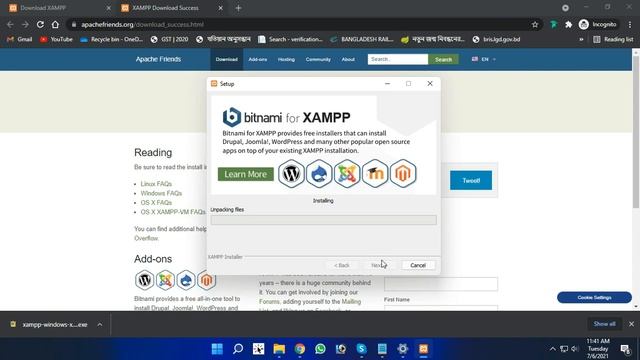The image size is (640, 360).
Task: Click the WordPress icon under Add-ons on webpage
Action: click(x=144, y=280)
